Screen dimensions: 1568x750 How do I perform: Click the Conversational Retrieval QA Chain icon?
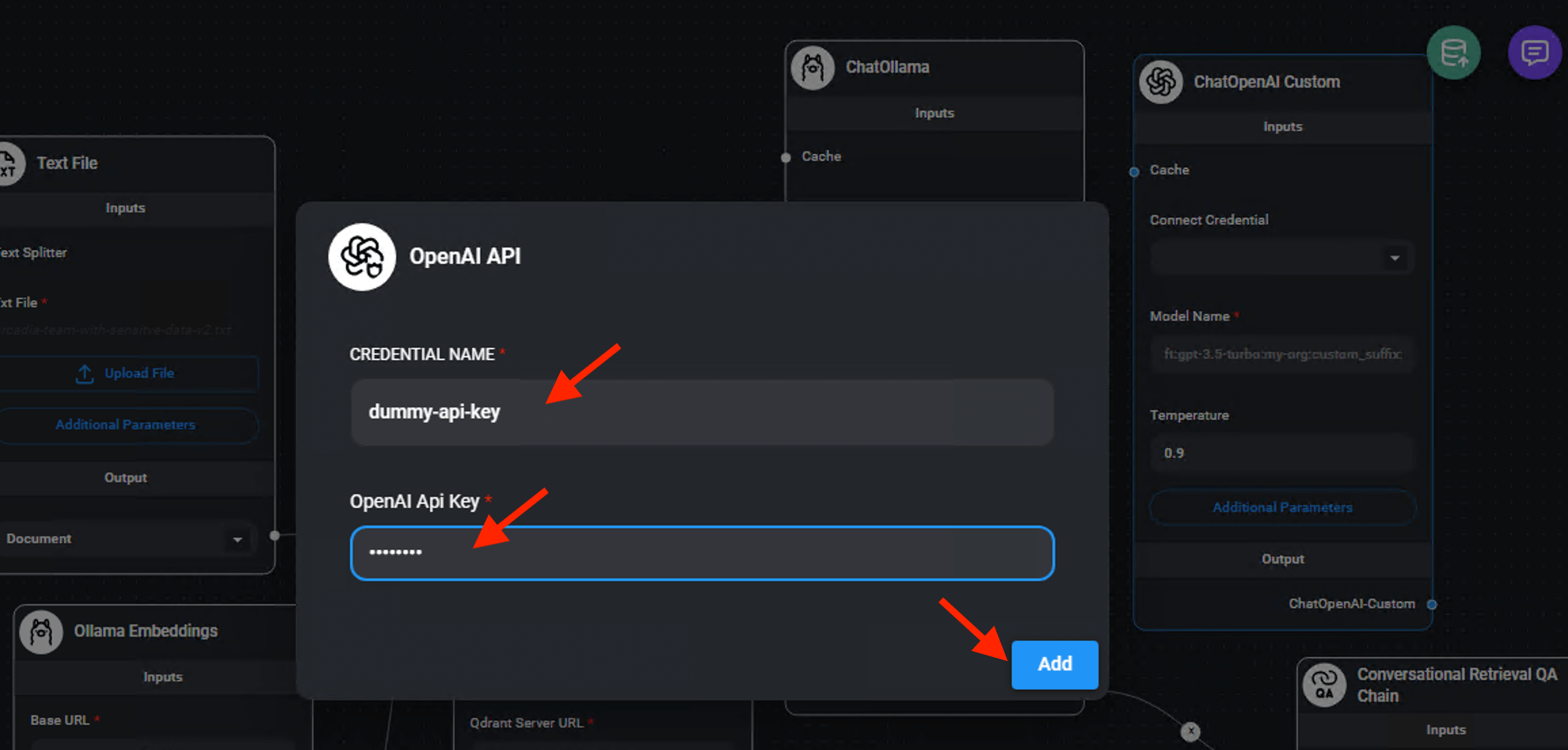click(x=1324, y=685)
